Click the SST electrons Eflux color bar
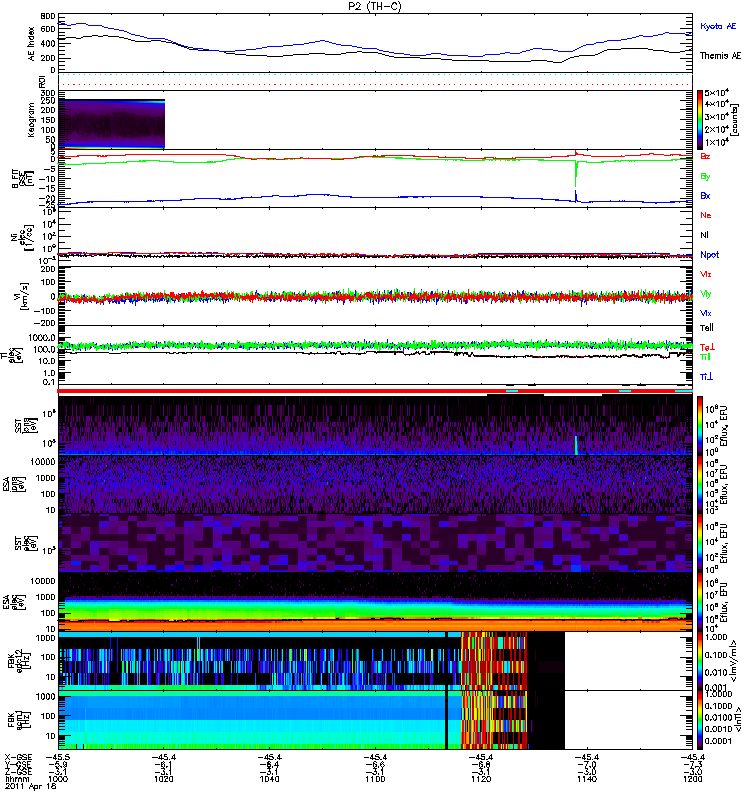The height and width of the screenshot is (800, 750). pos(700,543)
